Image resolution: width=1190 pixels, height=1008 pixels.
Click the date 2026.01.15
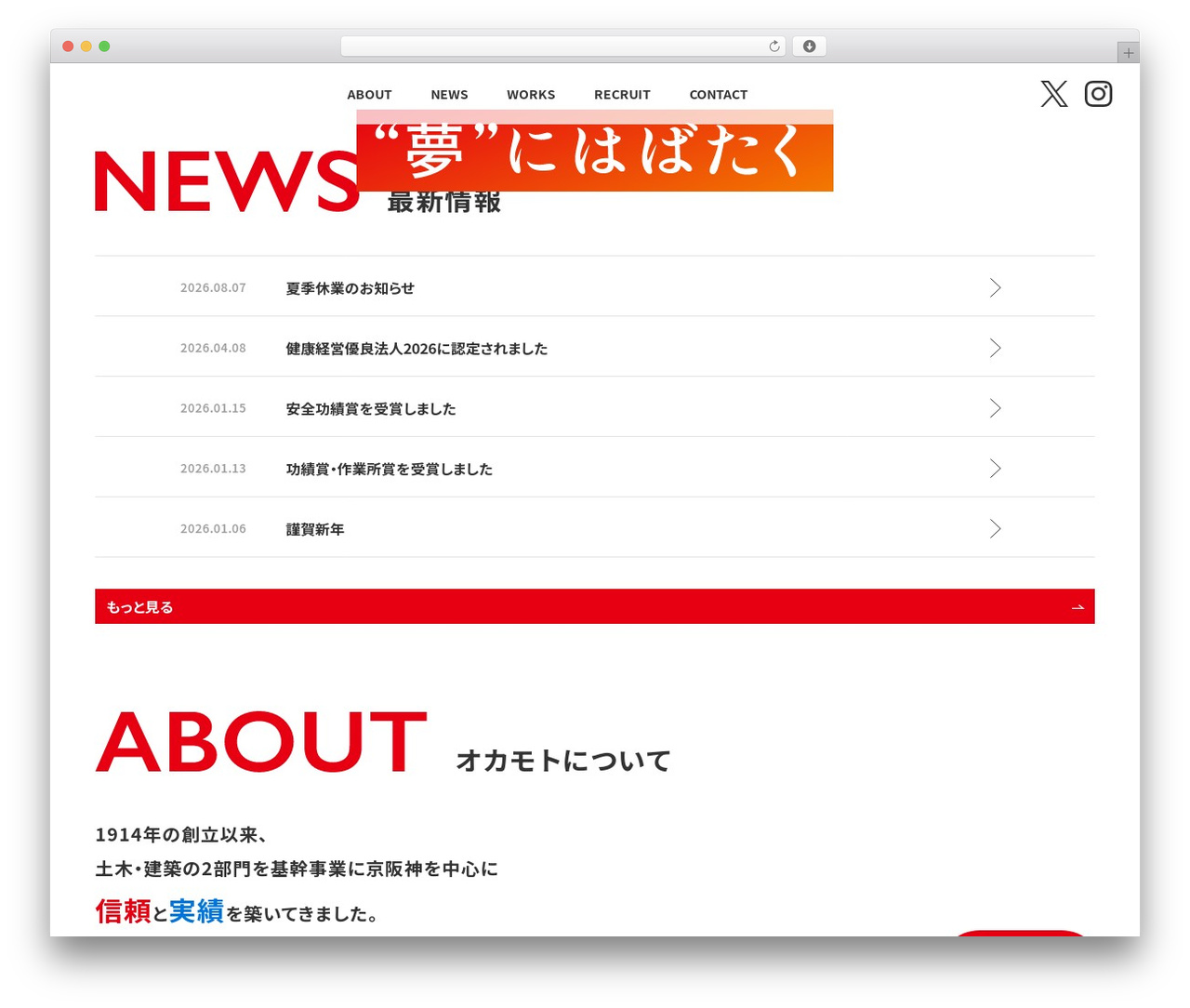point(213,408)
